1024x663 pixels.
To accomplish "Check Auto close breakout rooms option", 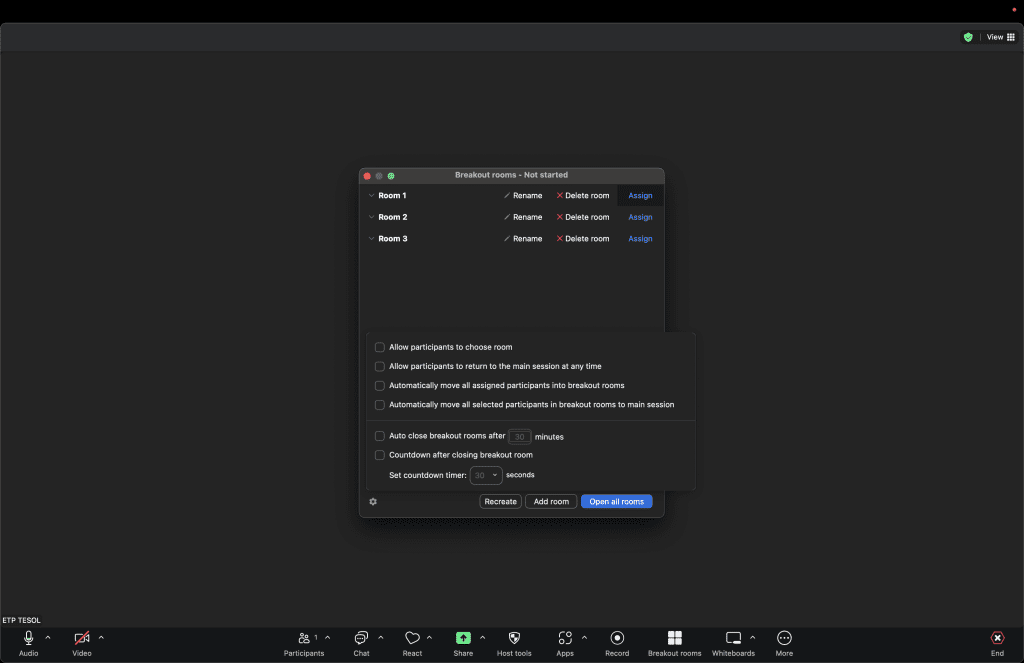I will tap(380, 436).
